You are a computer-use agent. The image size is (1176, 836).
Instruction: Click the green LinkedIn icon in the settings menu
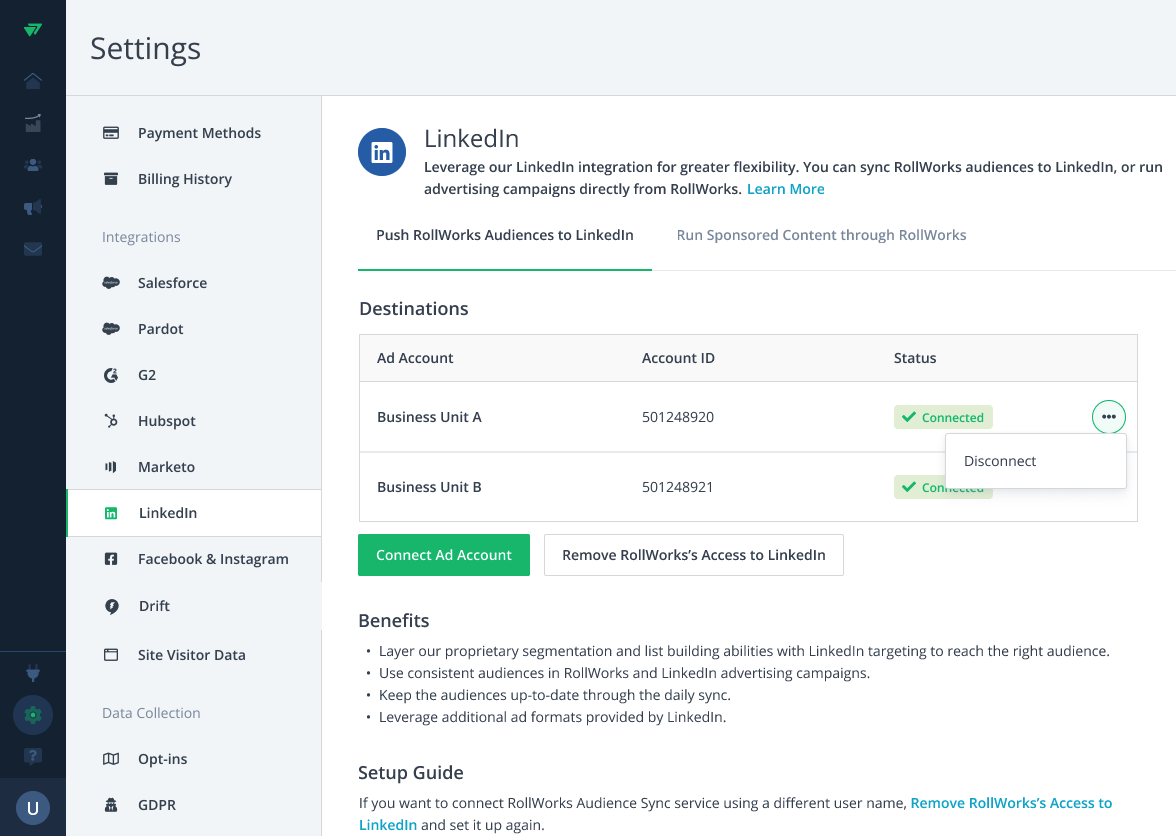point(111,513)
